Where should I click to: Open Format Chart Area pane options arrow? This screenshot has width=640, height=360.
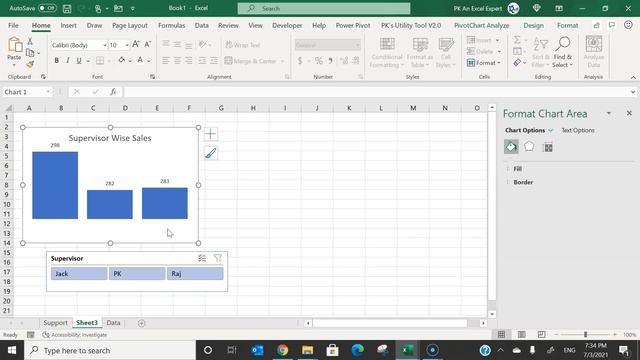coord(609,113)
